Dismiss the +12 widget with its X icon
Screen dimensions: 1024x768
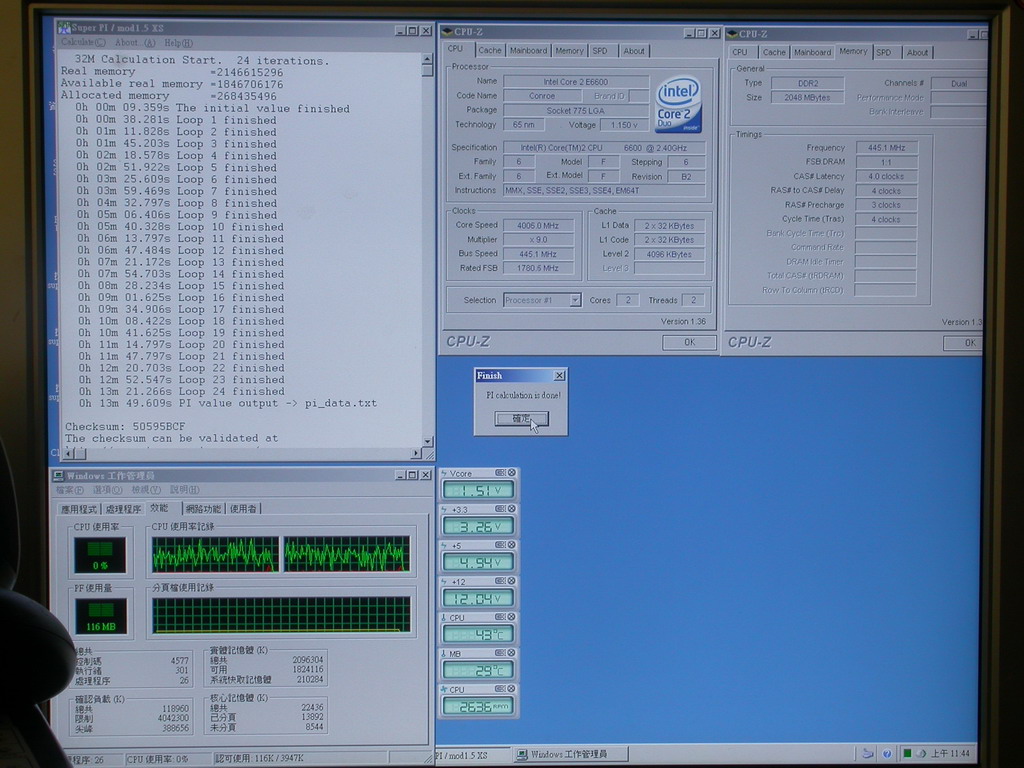point(511,581)
